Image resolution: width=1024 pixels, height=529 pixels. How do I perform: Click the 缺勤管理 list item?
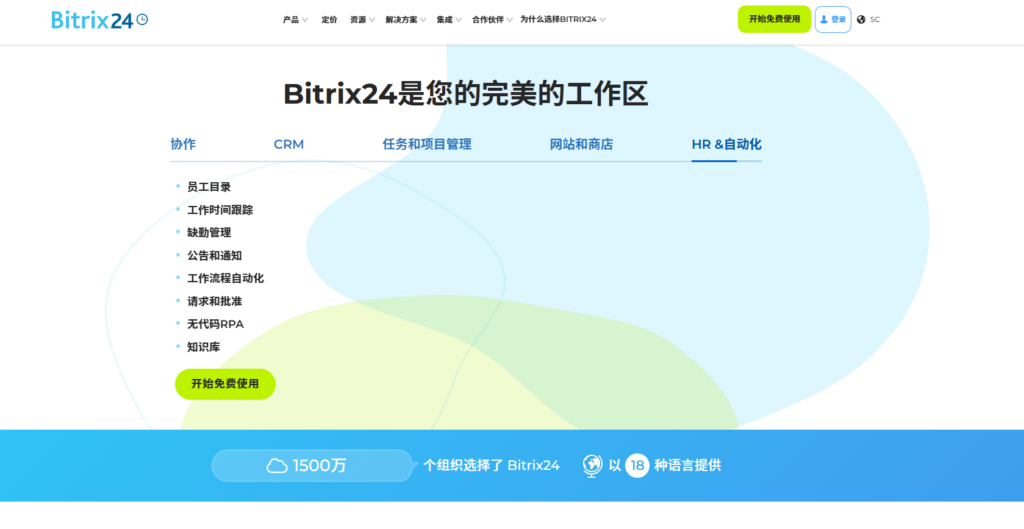(x=209, y=232)
